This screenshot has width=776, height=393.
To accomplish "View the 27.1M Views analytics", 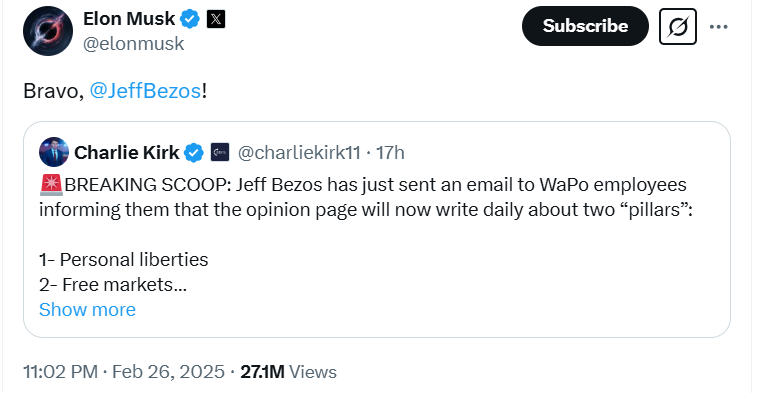I will click(288, 372).
